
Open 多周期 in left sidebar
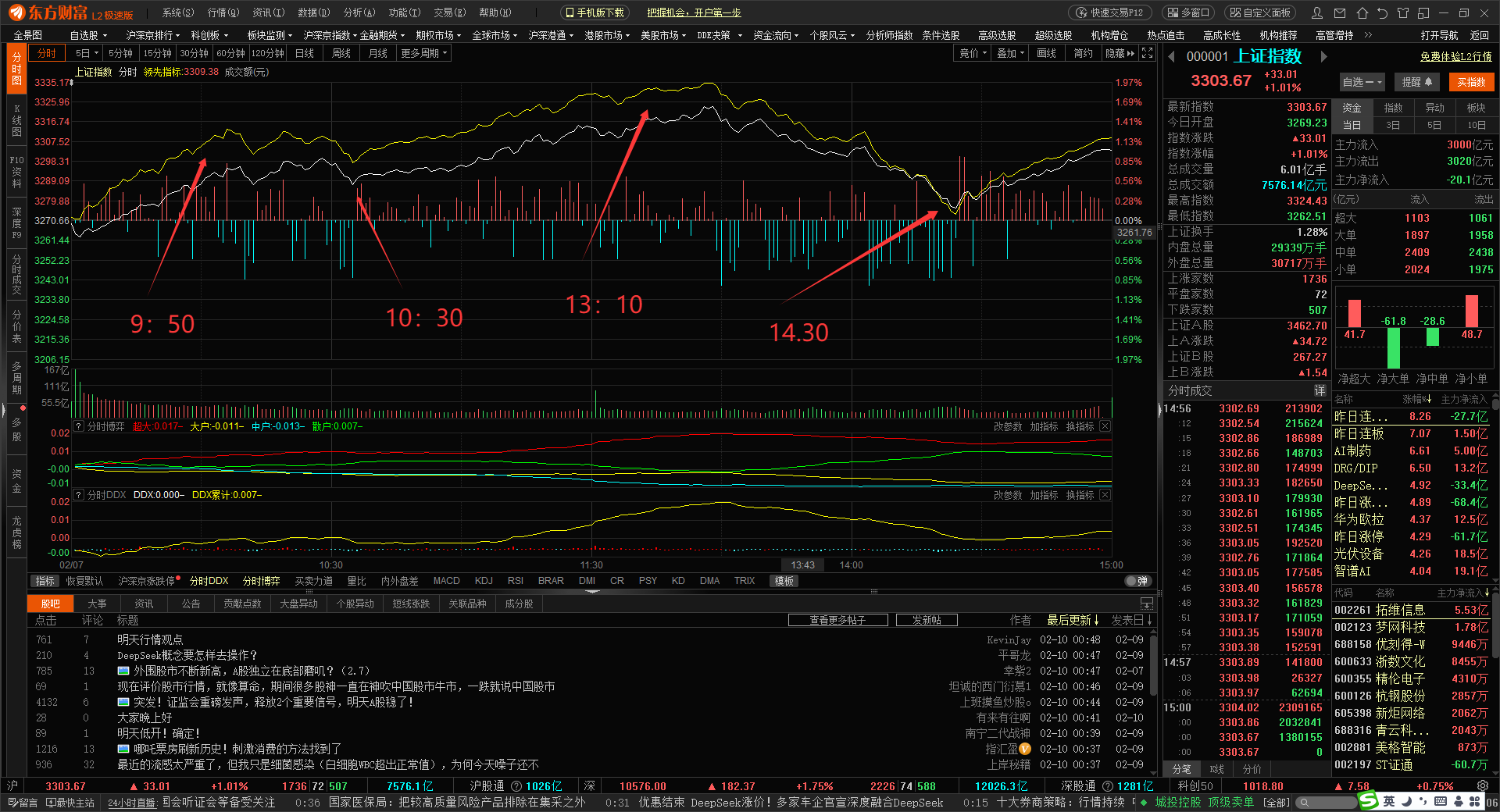(16, 378)
